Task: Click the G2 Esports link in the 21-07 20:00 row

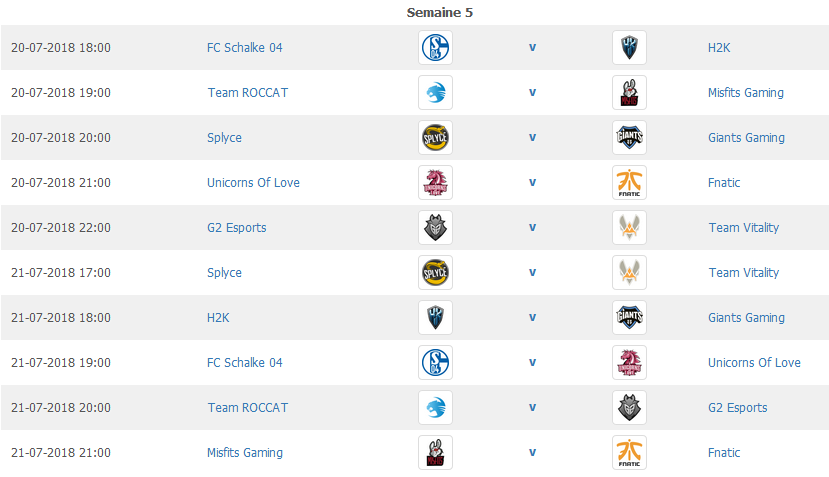Action: coord(738,407)
